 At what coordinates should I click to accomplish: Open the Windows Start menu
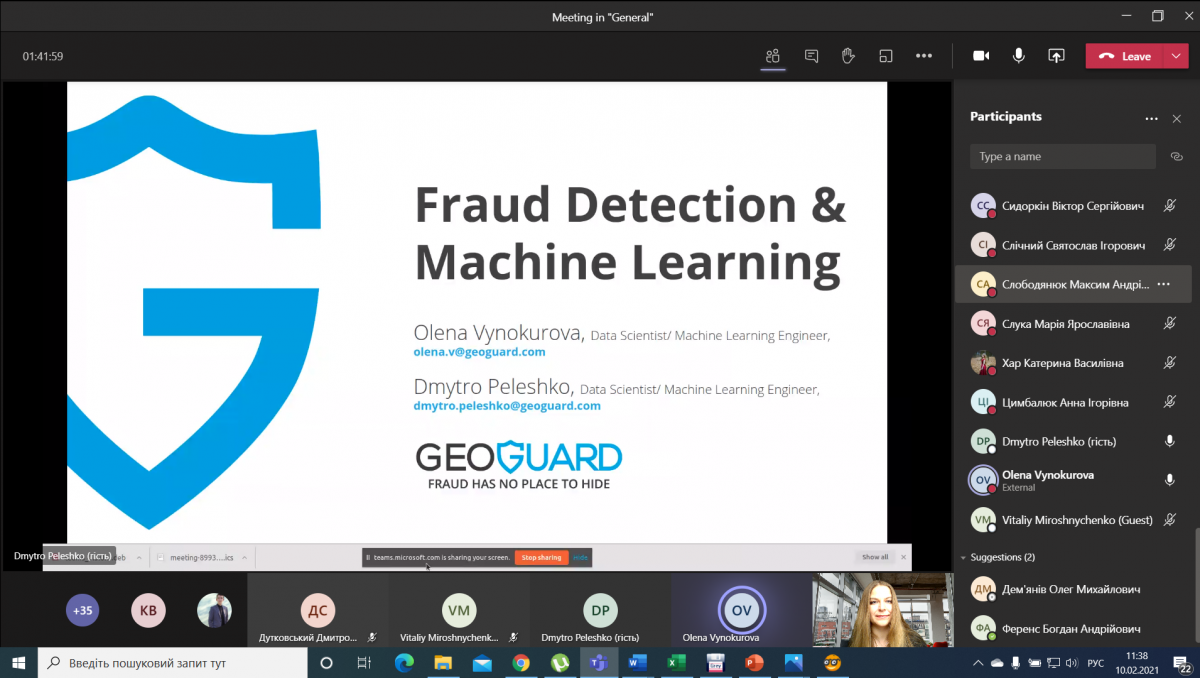(x=18, y=662)
